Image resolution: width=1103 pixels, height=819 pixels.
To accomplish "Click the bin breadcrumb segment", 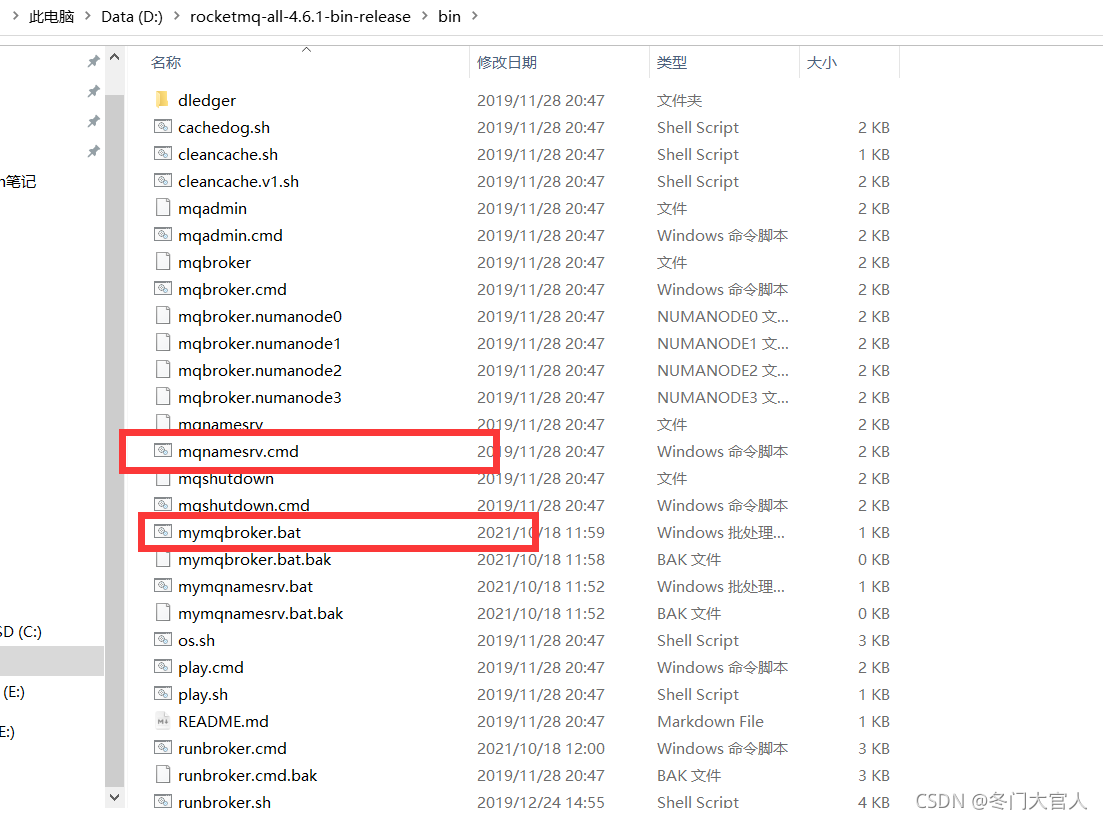I will (450, 16).
